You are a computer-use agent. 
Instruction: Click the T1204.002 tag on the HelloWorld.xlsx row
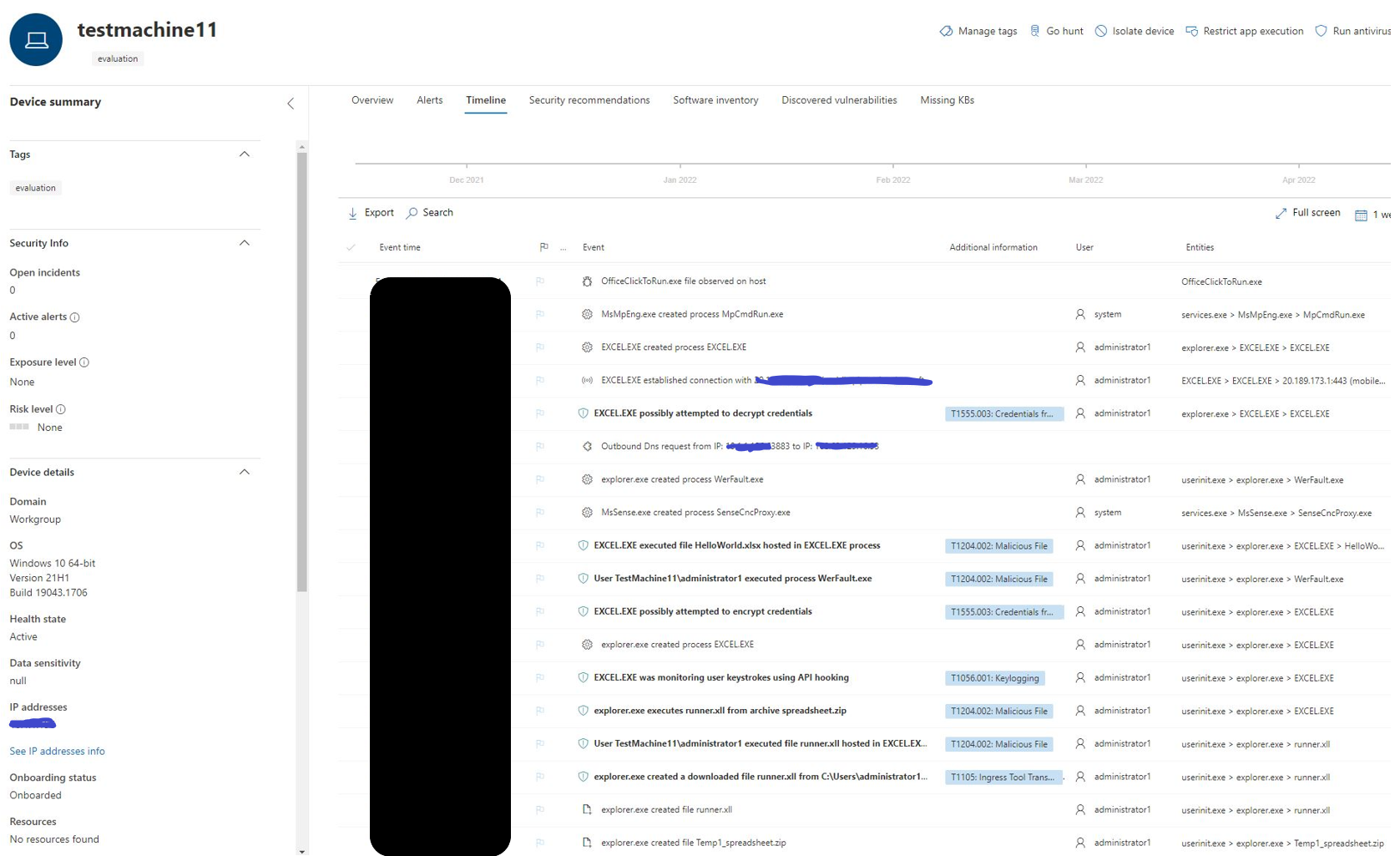(x=999, y=546)
